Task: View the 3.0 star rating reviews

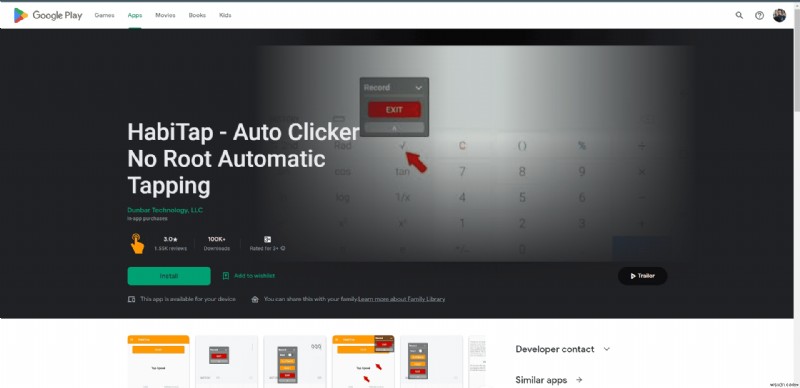Action: pos(170,244)
